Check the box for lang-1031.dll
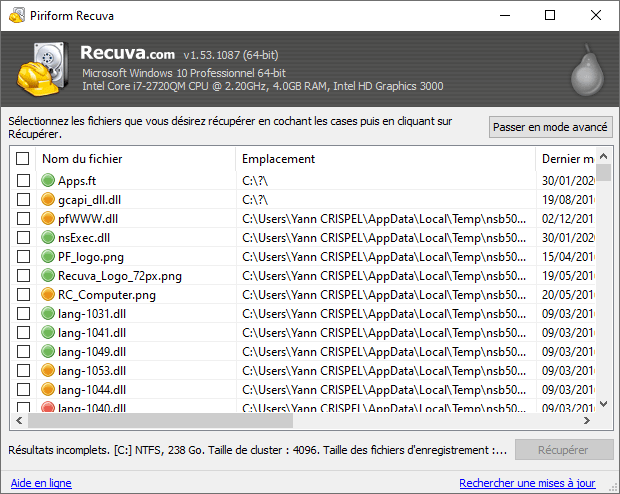Screen dimensions: 620x494 23,313
